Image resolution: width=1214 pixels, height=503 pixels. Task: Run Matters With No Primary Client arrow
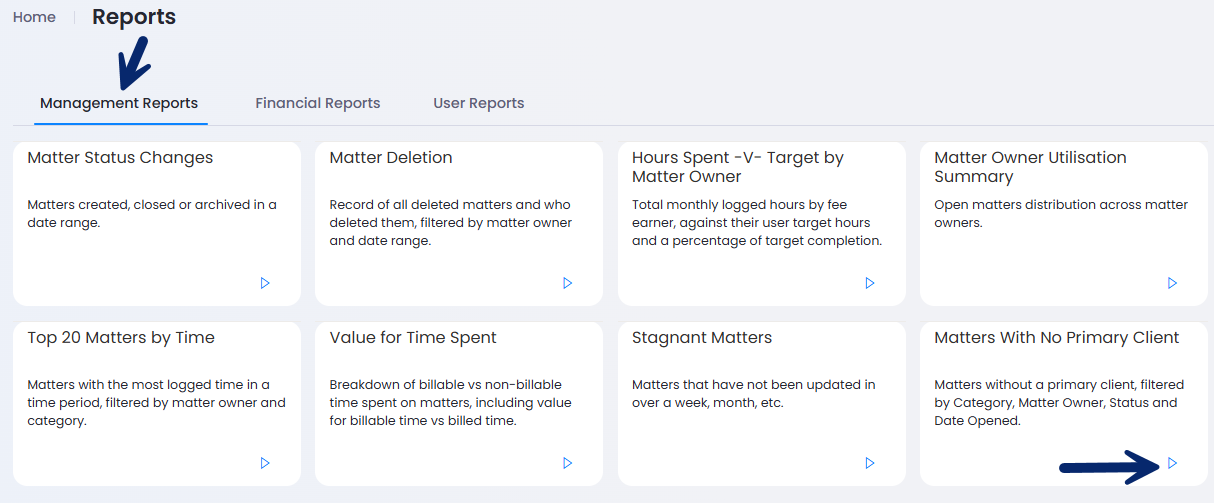click(x=1172, y=463)
